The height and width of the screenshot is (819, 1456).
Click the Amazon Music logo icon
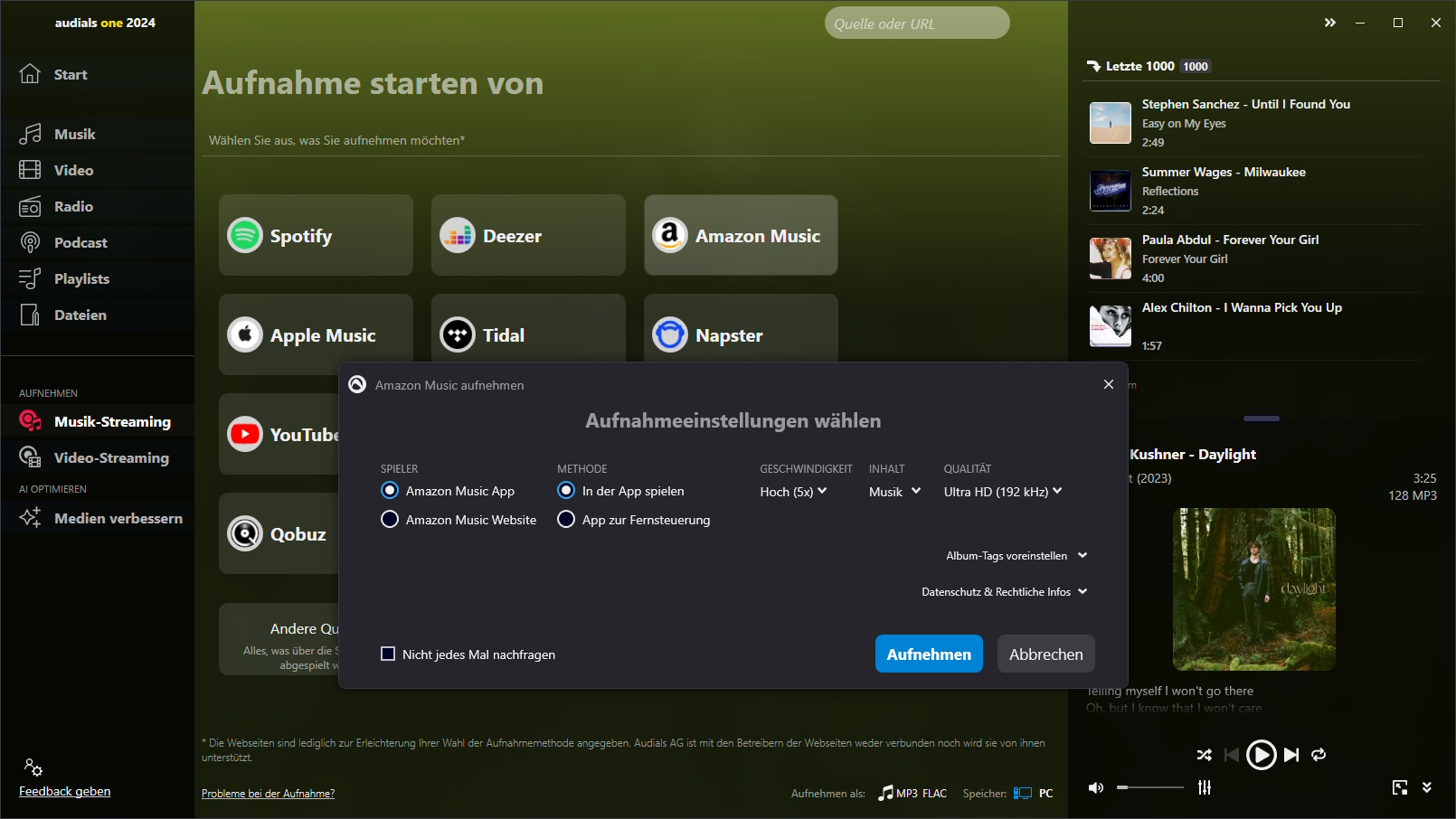670,236
